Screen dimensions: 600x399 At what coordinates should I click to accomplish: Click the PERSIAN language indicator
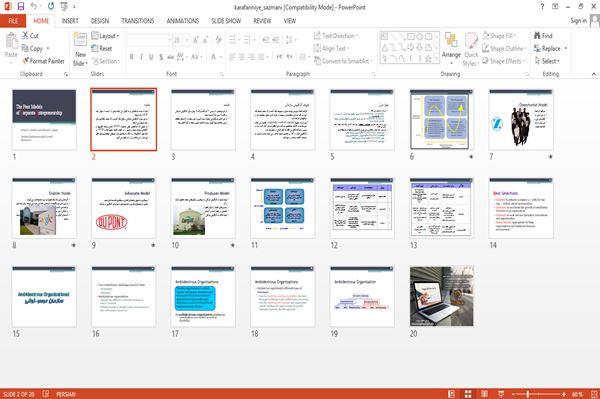pyautogui.click(x=65, y=394)
